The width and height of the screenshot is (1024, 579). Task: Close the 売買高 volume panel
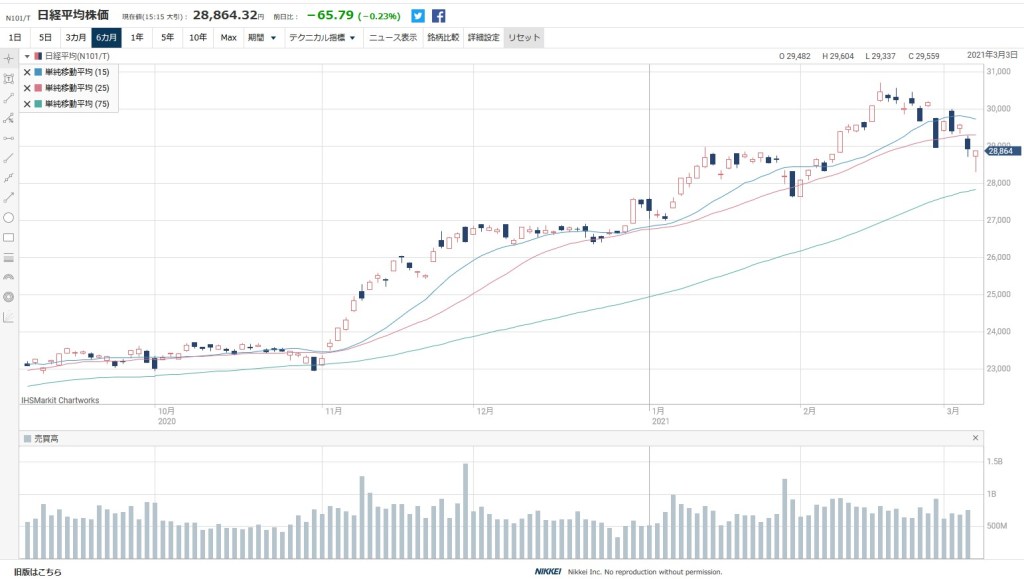pyautogui.click(x=975, y=438)
